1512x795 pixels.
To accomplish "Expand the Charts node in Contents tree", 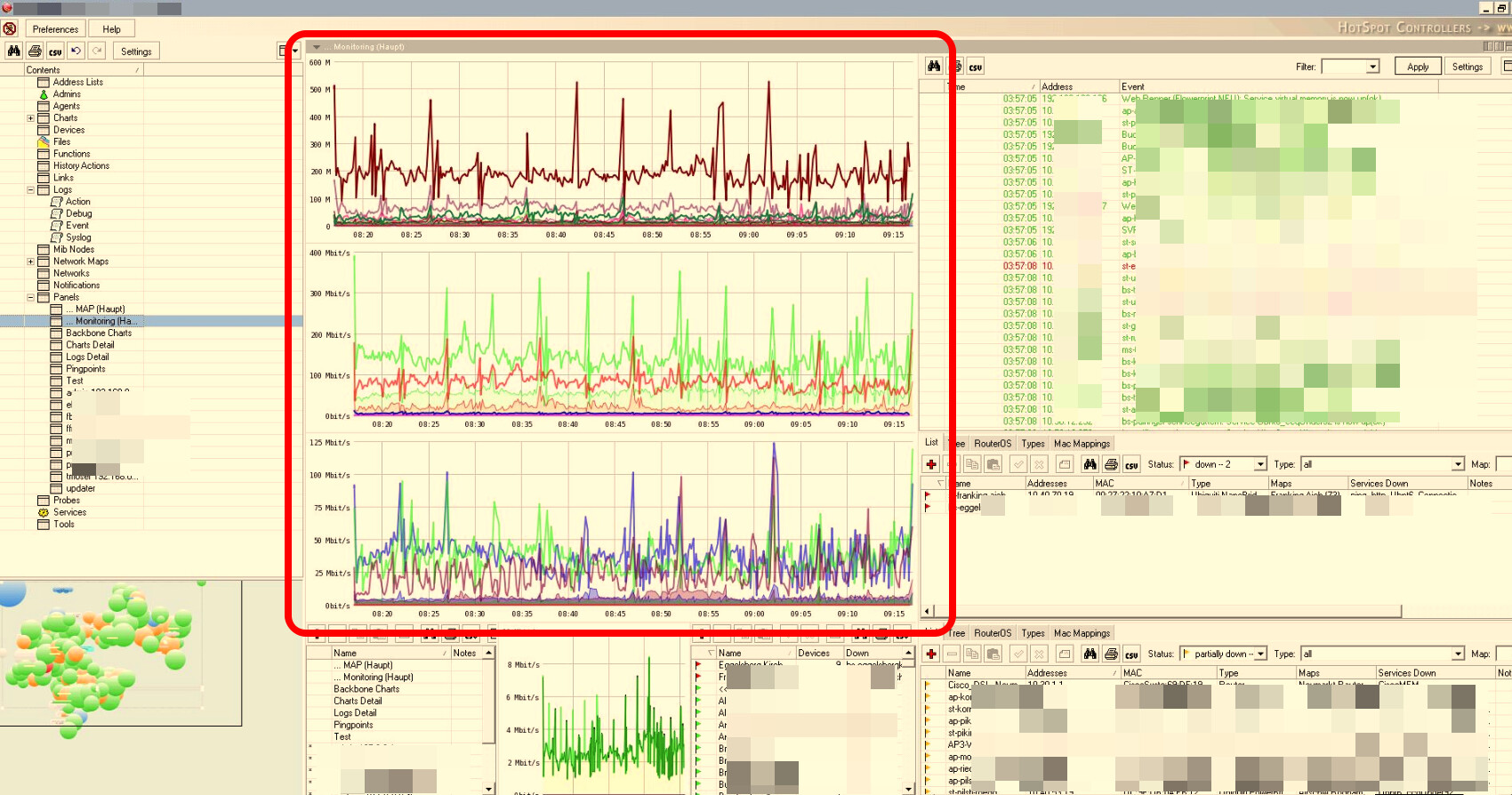I will point(30,118).
